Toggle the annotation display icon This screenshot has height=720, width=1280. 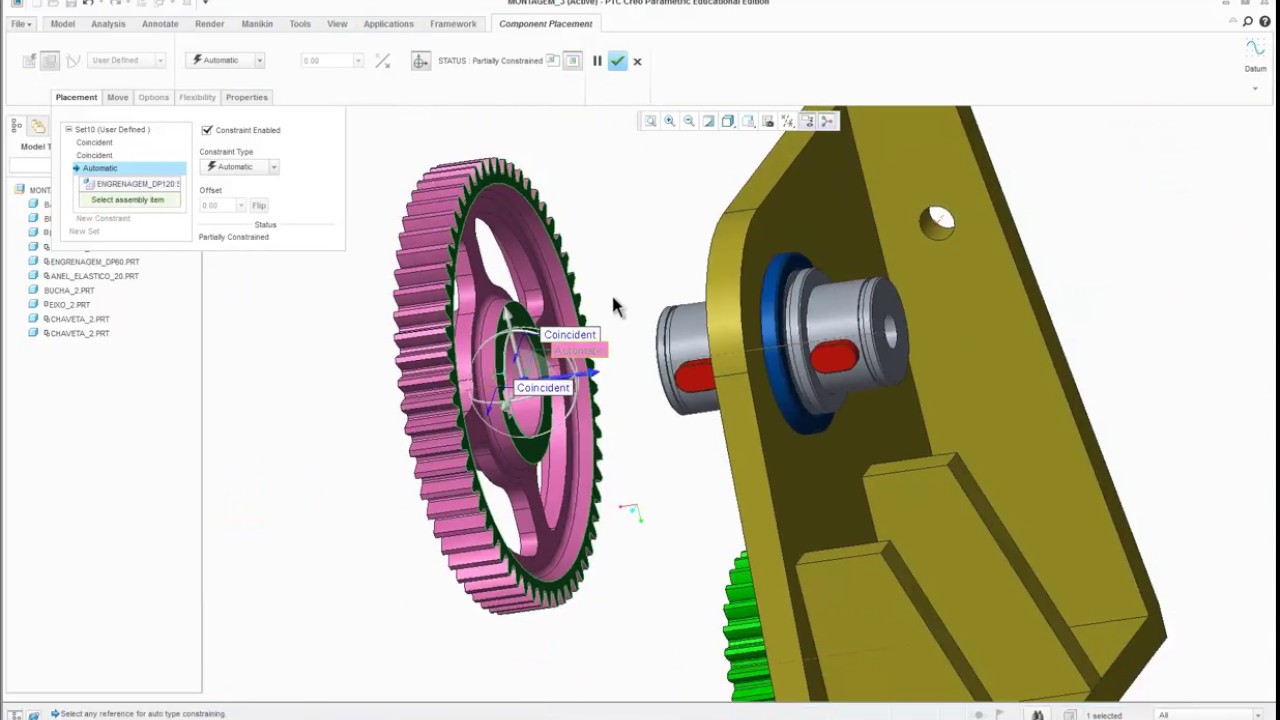(x=807, y=121)
